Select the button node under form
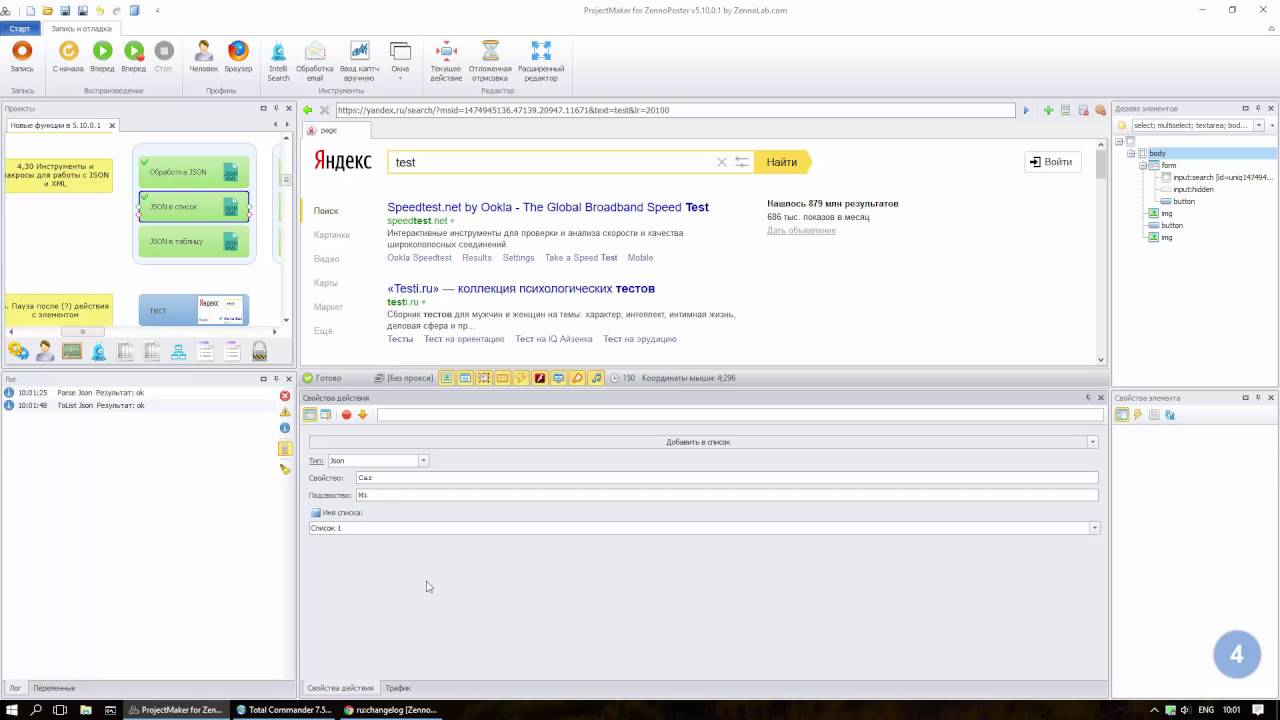This screenshot has height=720, width=1280. click(1184, 201)
